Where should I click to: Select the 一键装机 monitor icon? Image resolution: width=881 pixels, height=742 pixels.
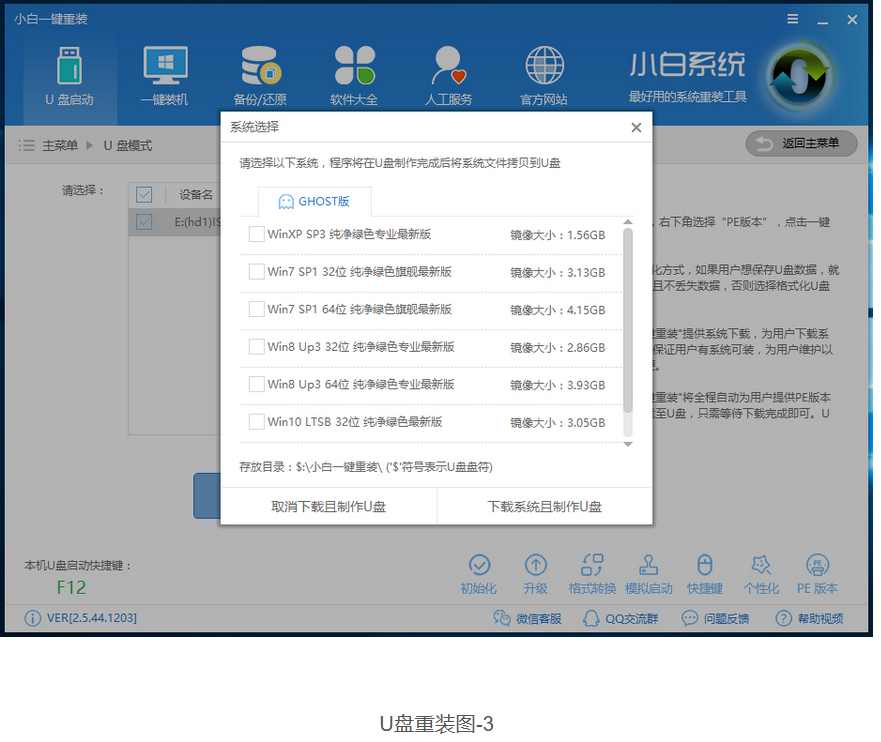[x=165, y=66]
